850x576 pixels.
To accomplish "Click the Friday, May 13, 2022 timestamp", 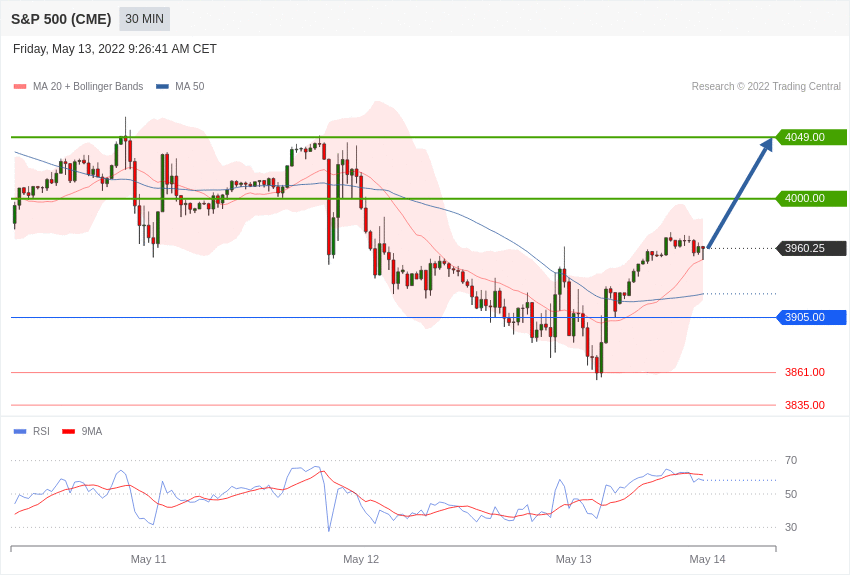I will point(114,49).
